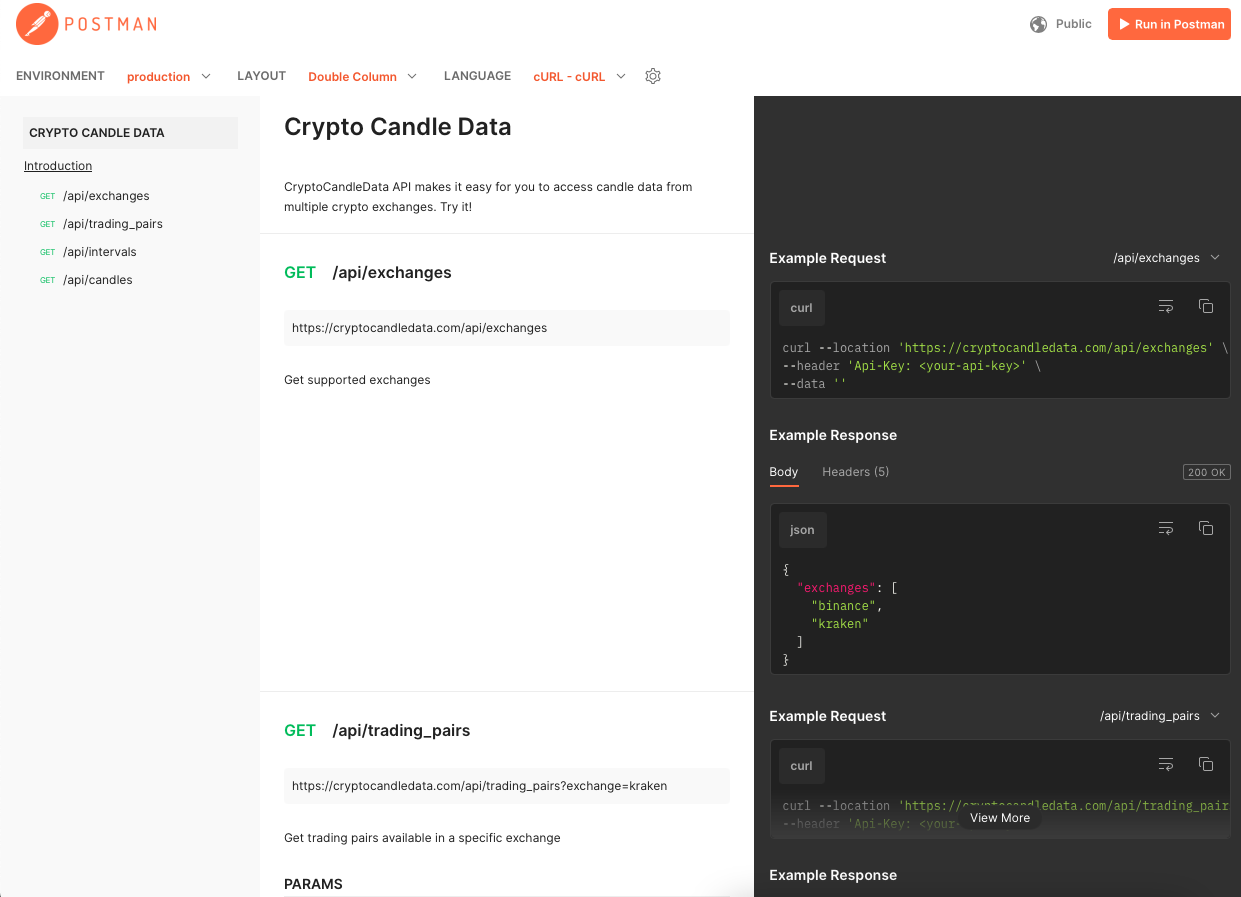The width and height of the screenshot is (1241, 897).
Task: Open the production environment dropdown
Action: tap(169, 76)
